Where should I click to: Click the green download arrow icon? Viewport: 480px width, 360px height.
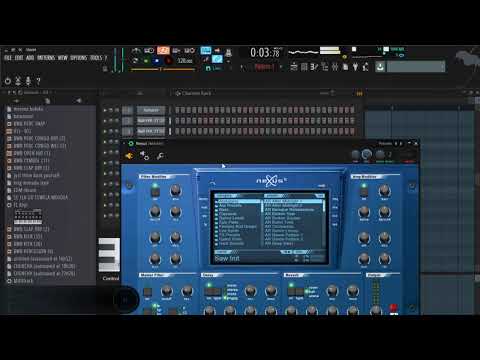[380, 67]
